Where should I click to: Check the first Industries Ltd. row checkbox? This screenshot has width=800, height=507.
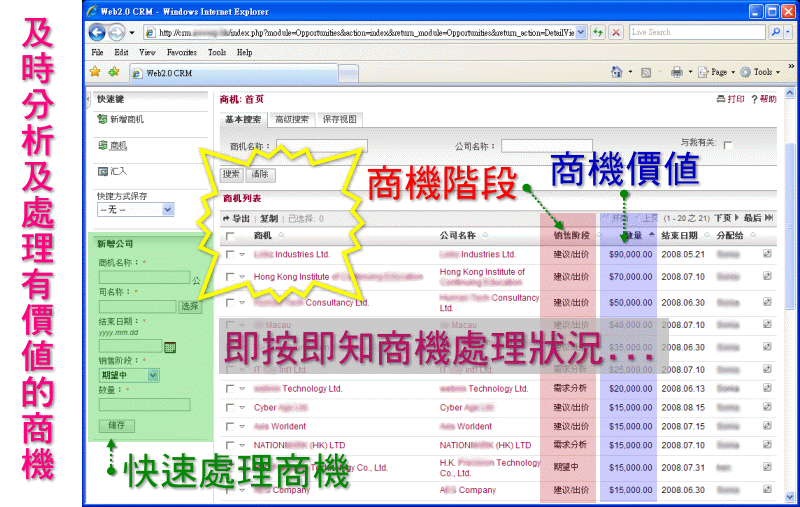coord(230,254)
